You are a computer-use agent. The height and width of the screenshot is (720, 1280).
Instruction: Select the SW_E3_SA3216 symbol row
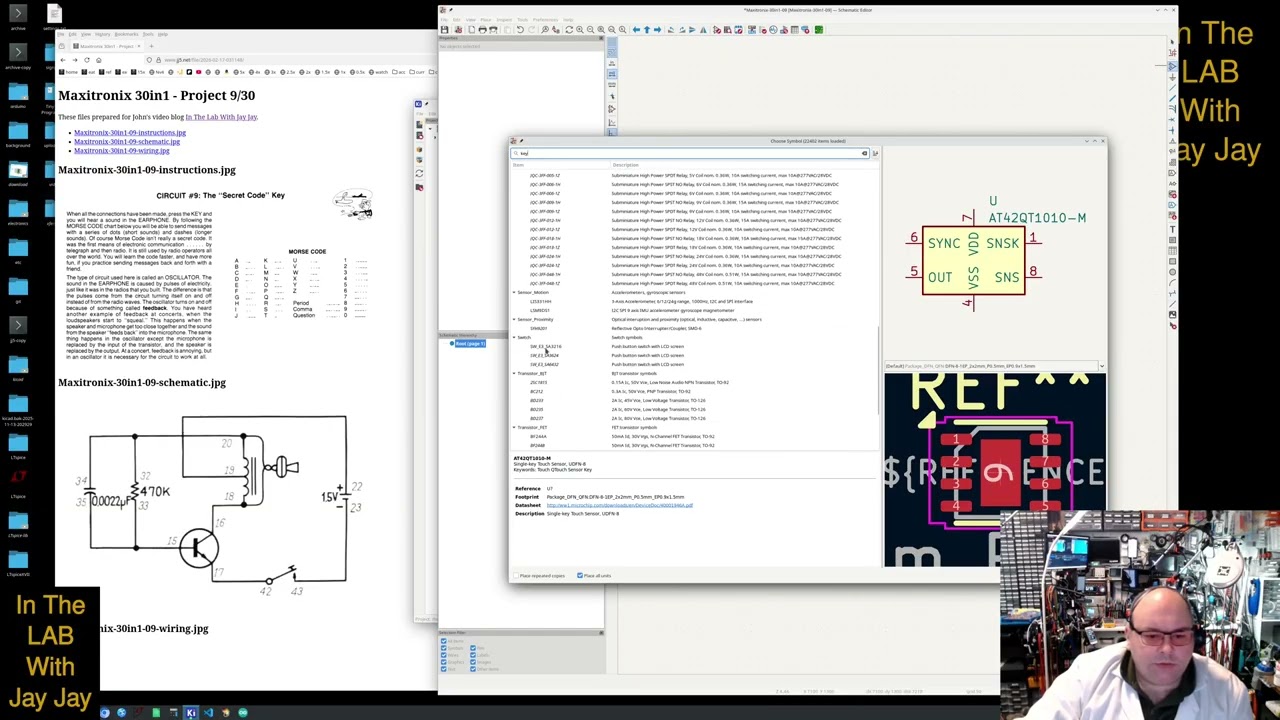click(545, 346)
